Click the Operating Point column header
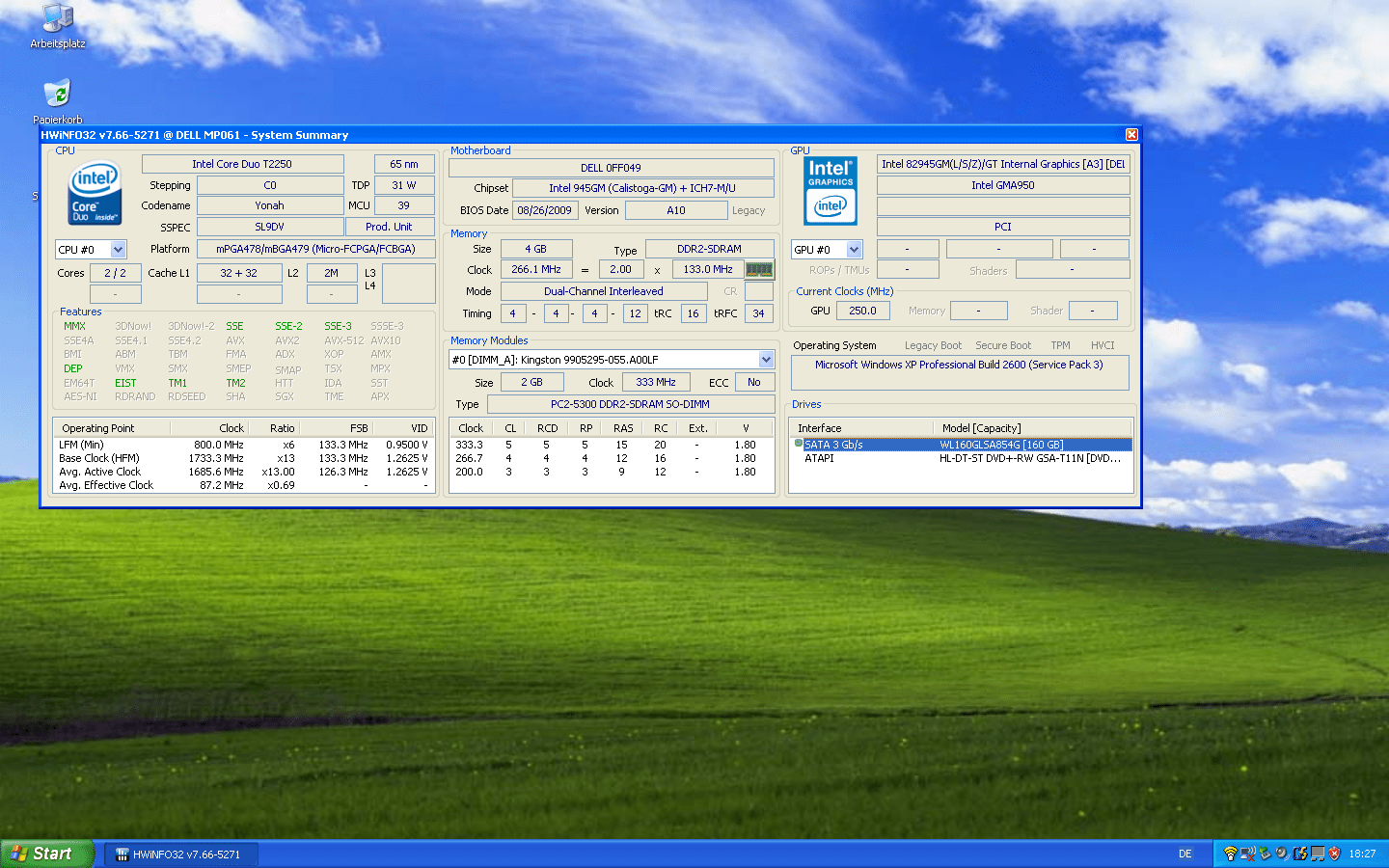 pos(112,428)
